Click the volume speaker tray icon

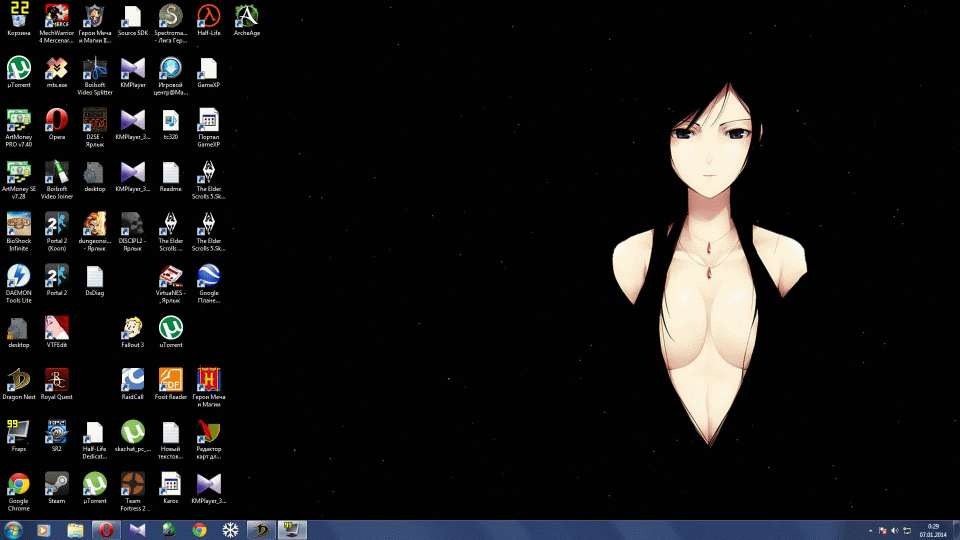coord(894,530)
